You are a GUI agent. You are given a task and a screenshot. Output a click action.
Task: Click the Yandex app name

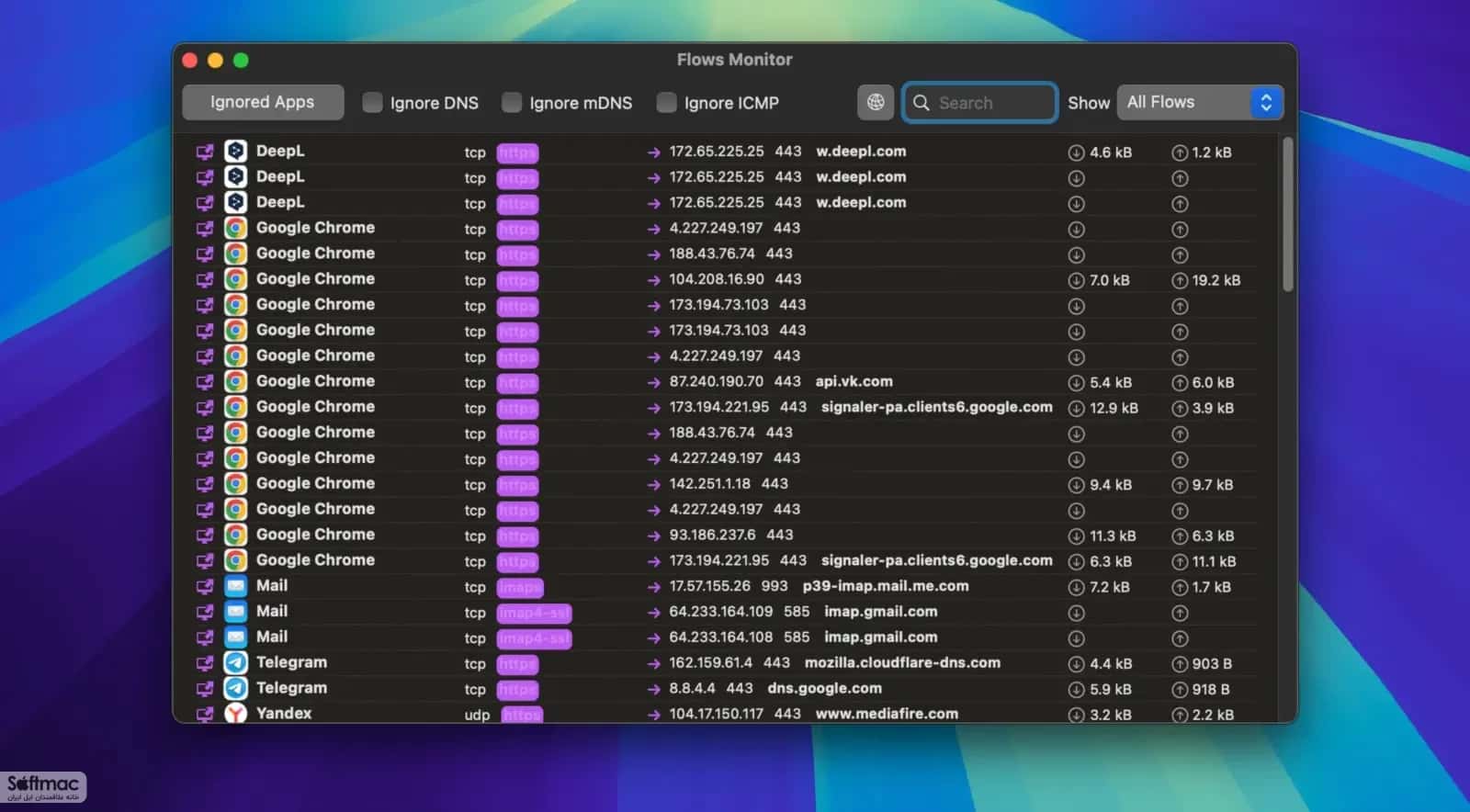tap(284, 713)
